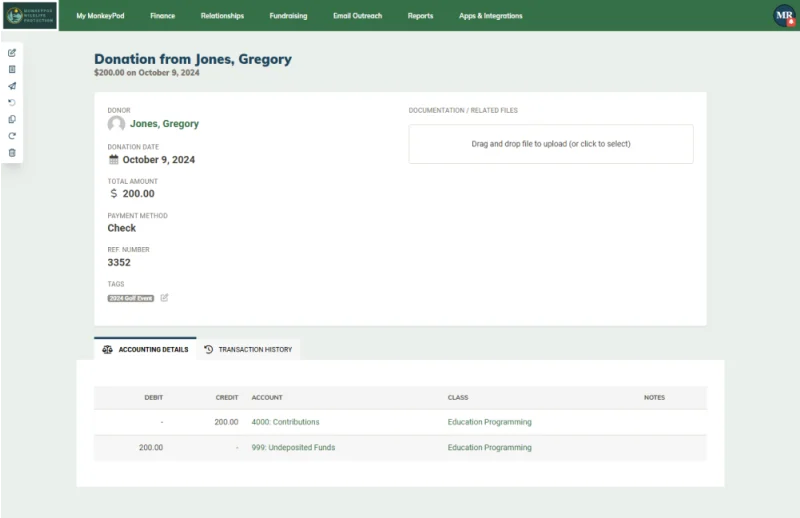
Task: Open the 4000: Contributions account link
Action: pos(285,422)
